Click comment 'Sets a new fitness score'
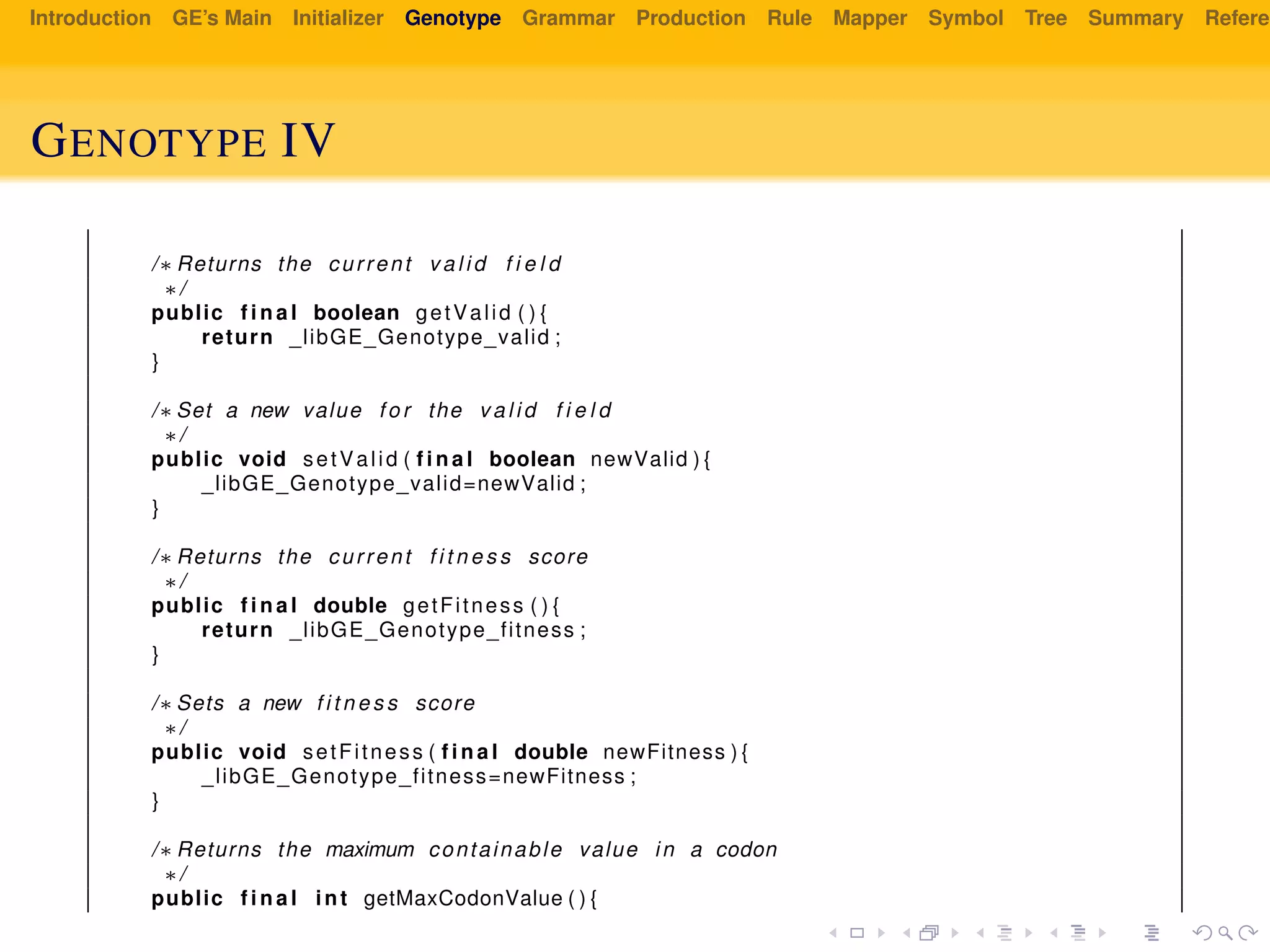Screen dimensions: 1270x952 pyautogui.click(x=314, y=703)
